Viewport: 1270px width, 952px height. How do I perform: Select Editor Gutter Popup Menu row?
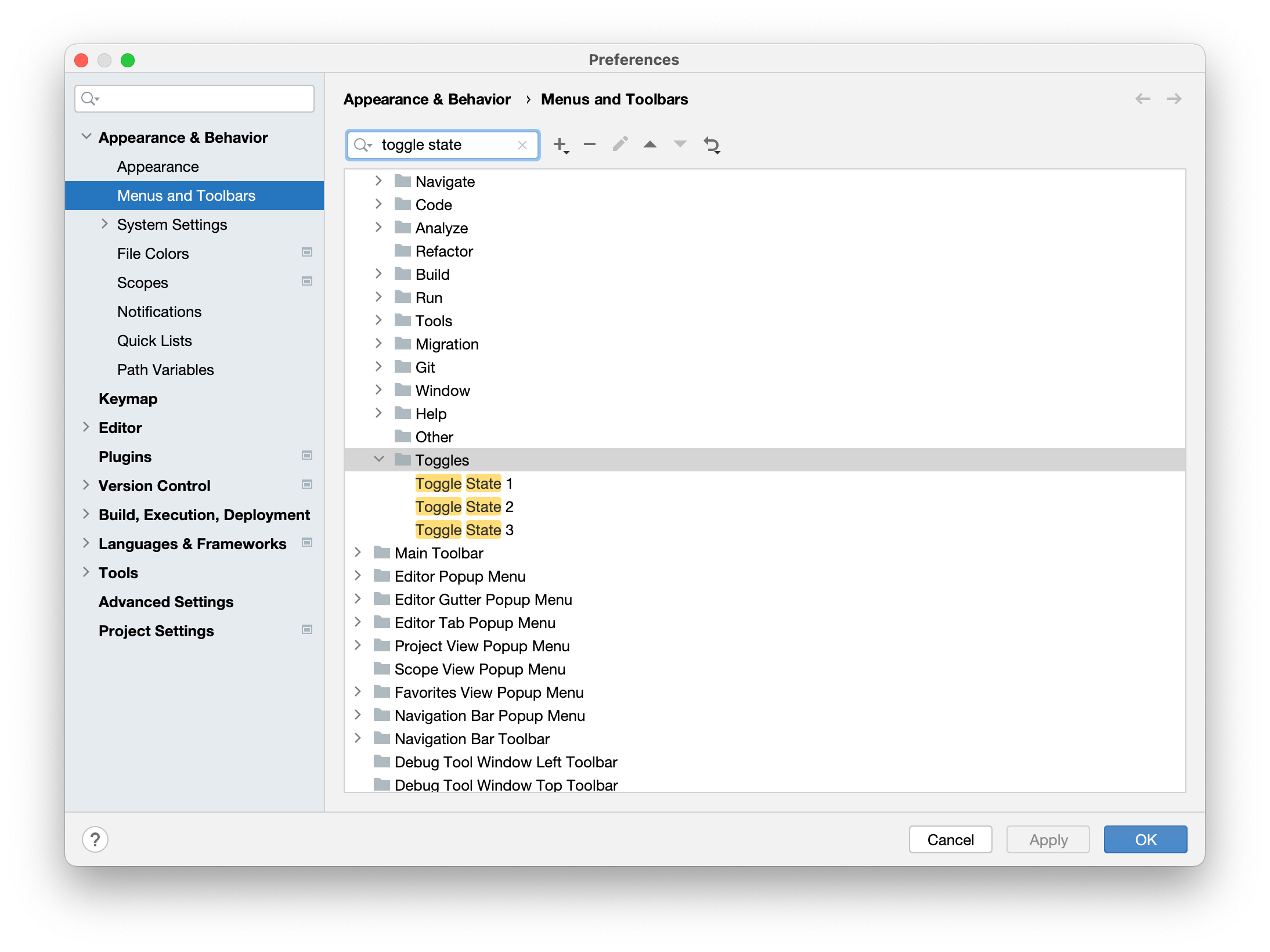point(764,599)
